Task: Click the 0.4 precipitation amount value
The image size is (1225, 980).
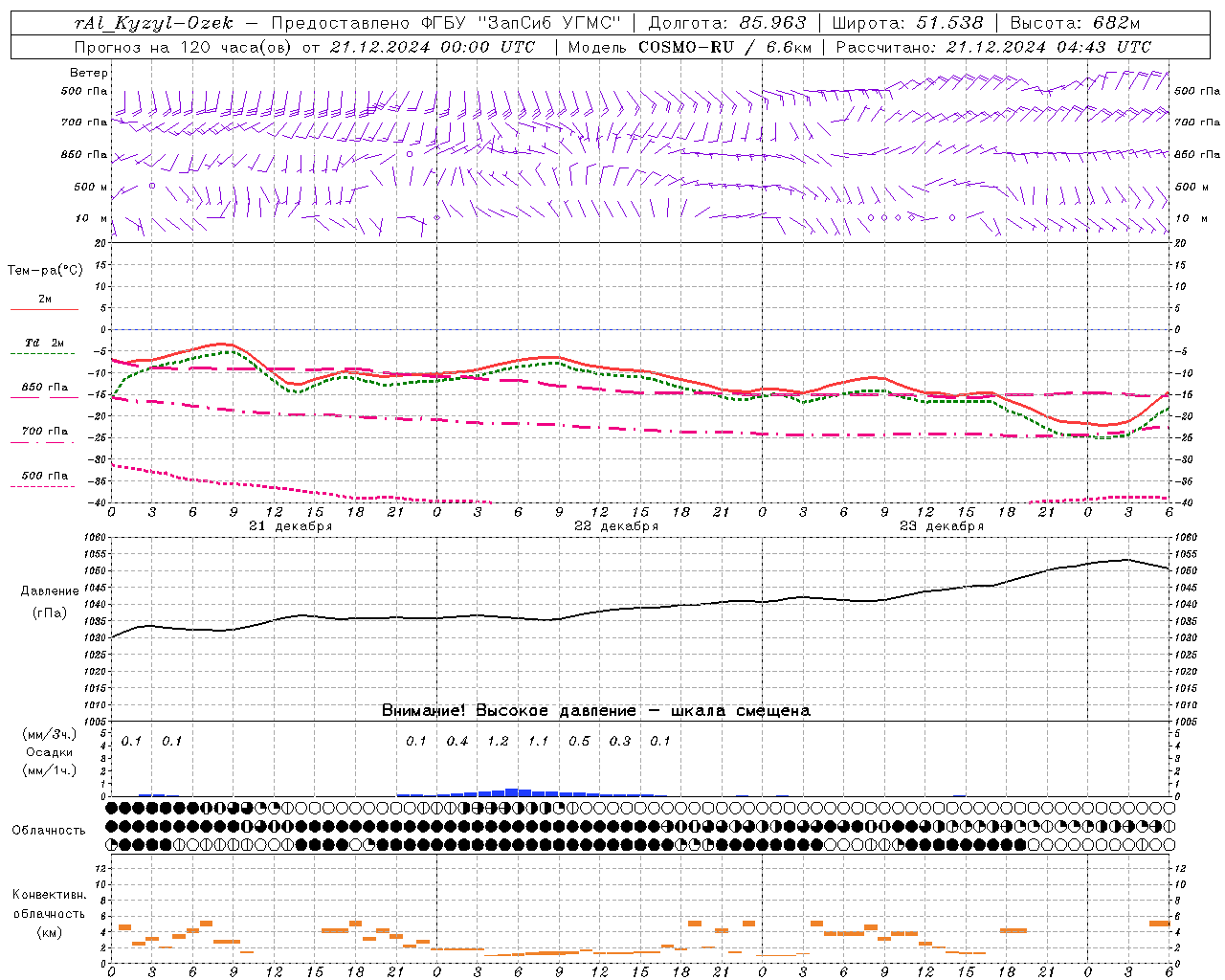Action: 457,742
